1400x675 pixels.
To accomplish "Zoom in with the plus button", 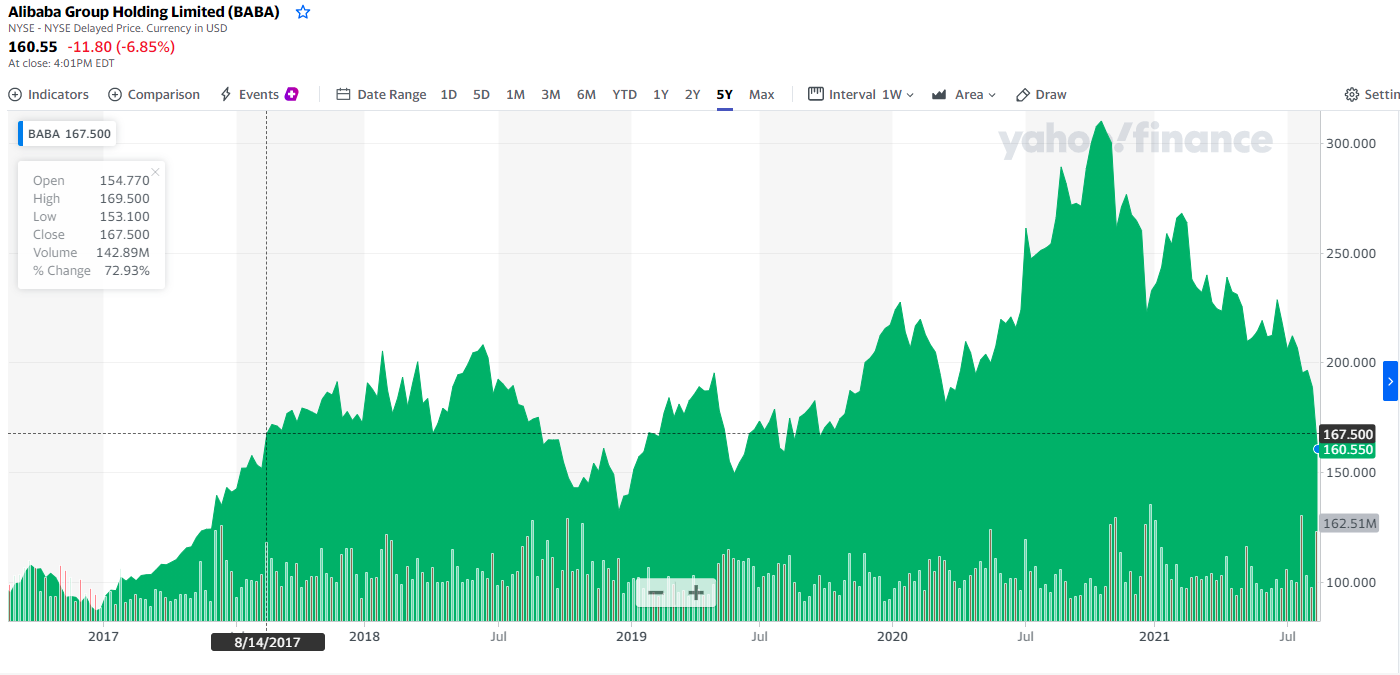I will [x=695, y=592].
